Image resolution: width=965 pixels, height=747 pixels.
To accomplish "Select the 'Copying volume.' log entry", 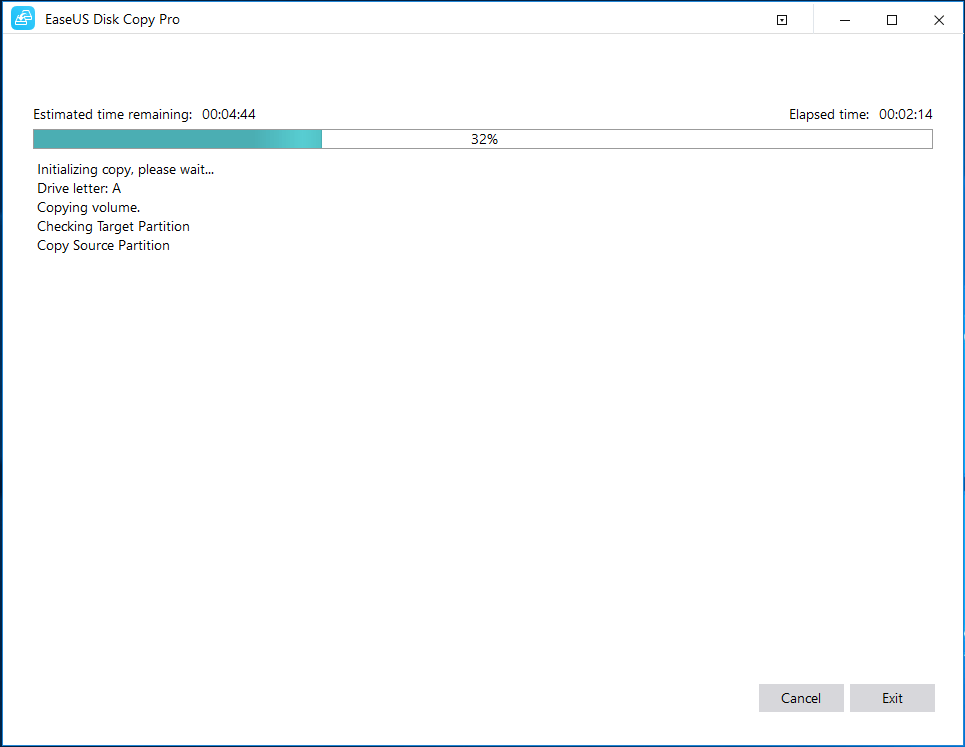I will click(89, 207).
